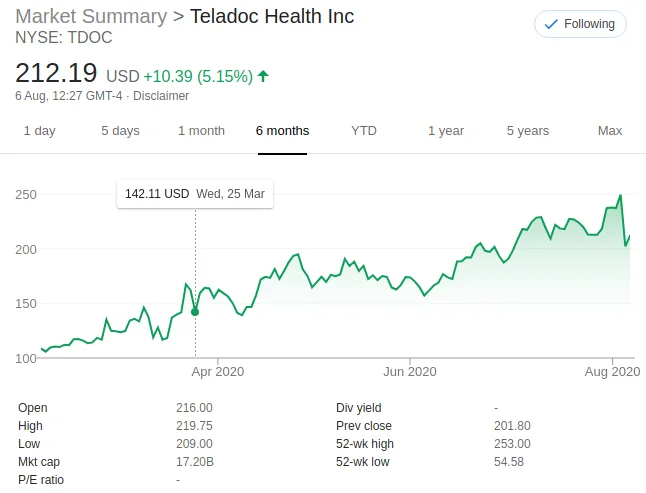Viewport: 646px width, 493px height.
Task: Select the 1 day tab
Action: (x=39, y=131)
